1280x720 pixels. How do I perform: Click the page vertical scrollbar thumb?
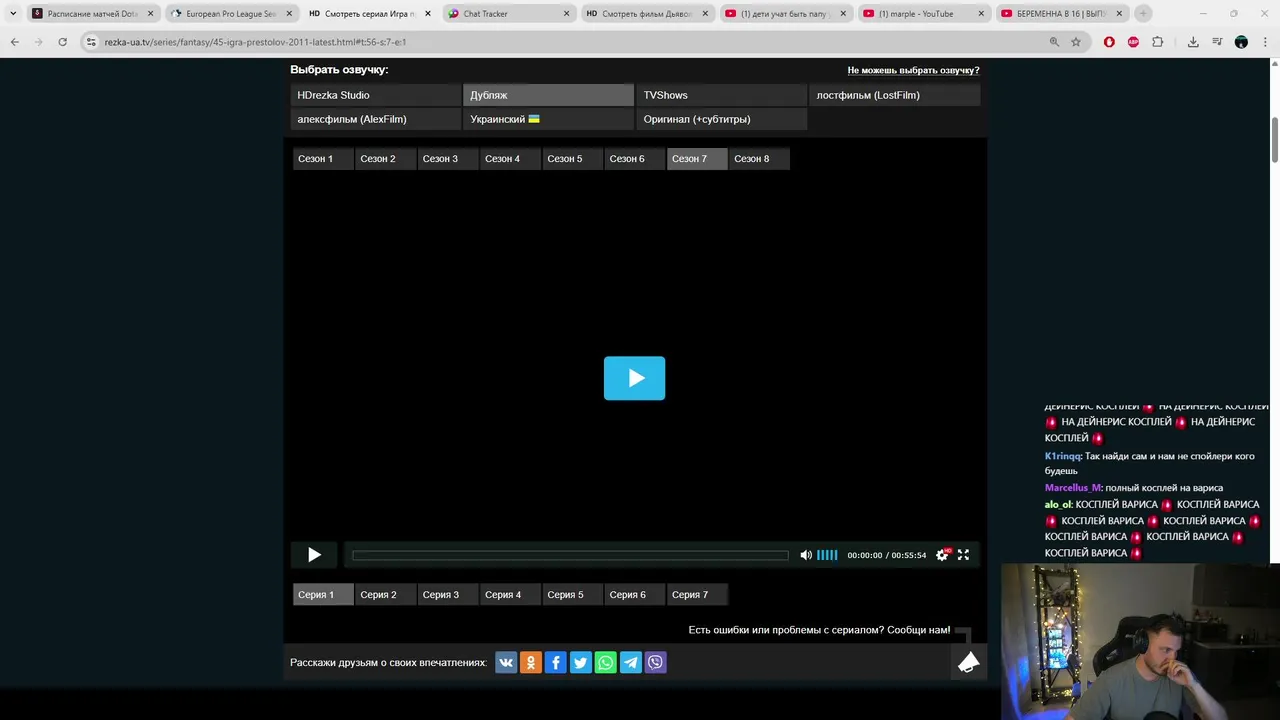point(1275,140)
